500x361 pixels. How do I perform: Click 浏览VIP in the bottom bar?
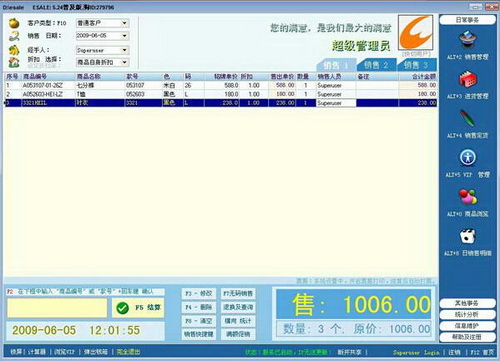[64, 352]
